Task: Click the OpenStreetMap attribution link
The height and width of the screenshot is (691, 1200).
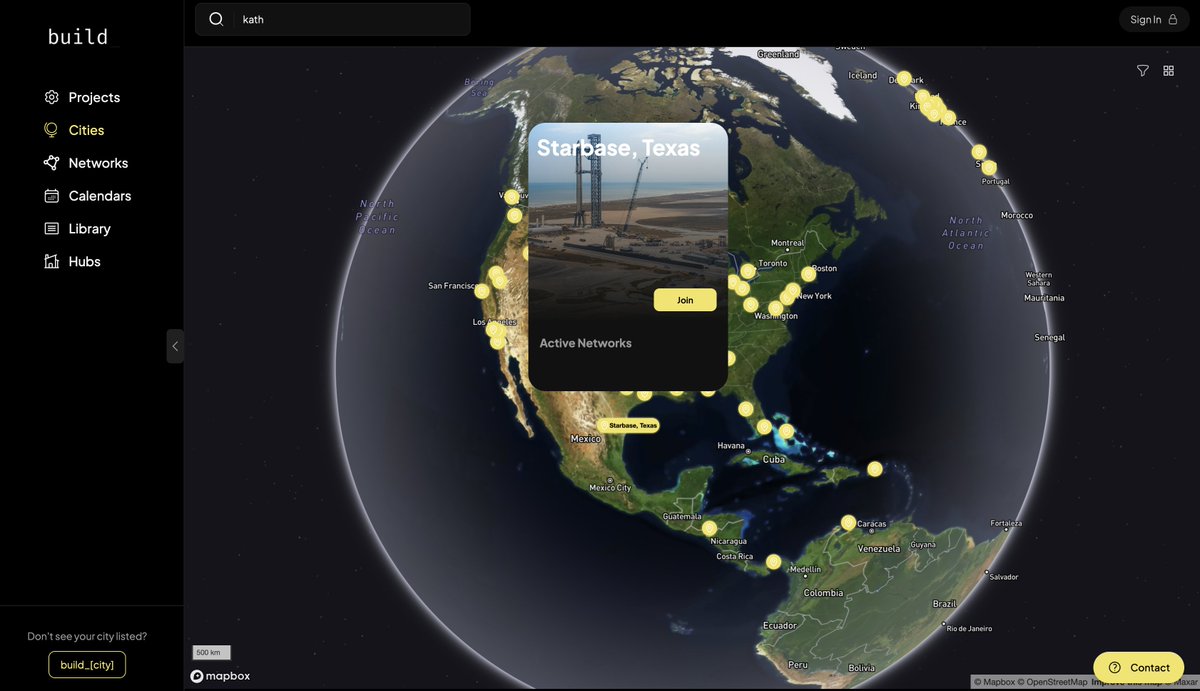Action: click(x=1052, y=682)
